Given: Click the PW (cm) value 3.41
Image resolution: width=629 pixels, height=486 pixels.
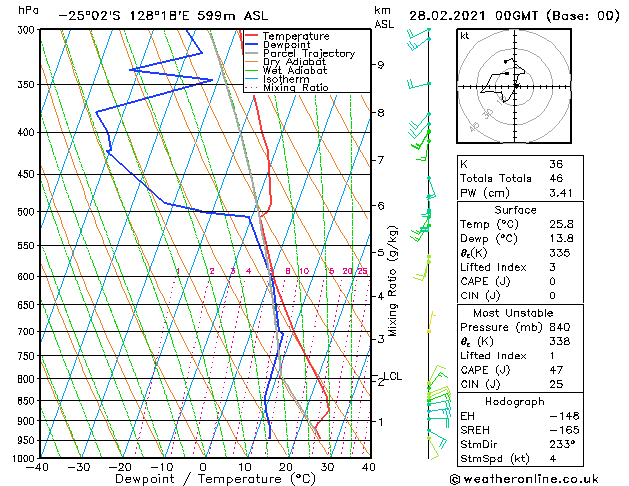Looking at the screenshot, I should tap(561, 193).
